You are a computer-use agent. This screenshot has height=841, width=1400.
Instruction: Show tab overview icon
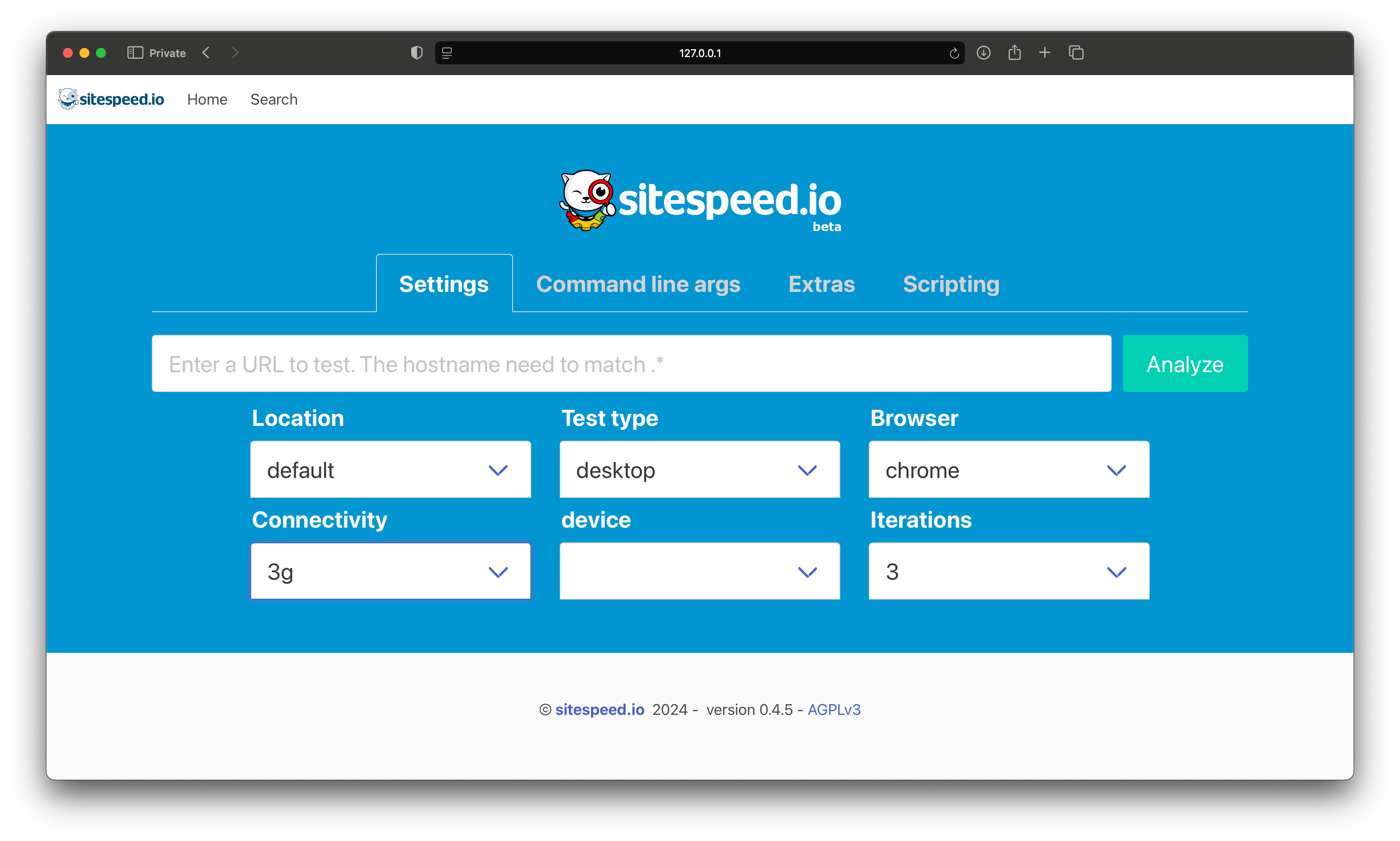1076,53
